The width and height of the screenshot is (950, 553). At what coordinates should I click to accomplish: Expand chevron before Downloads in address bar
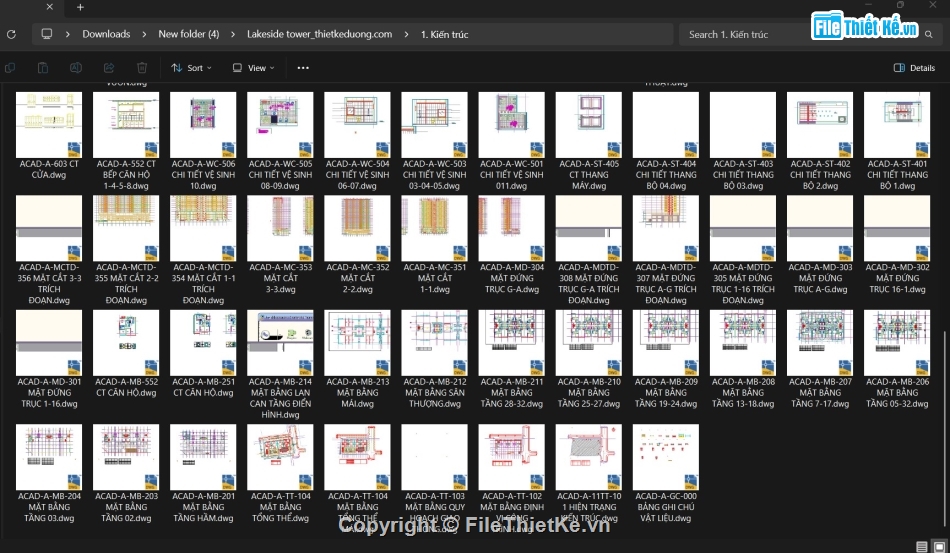pos(67,35)
